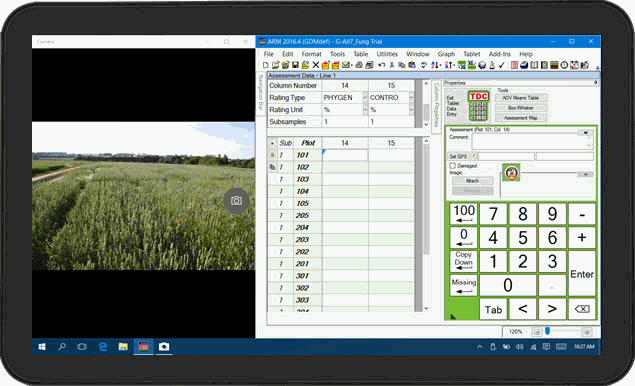
Task: Select column 14 cell for plot 101
Action: [x=345, y=155]
